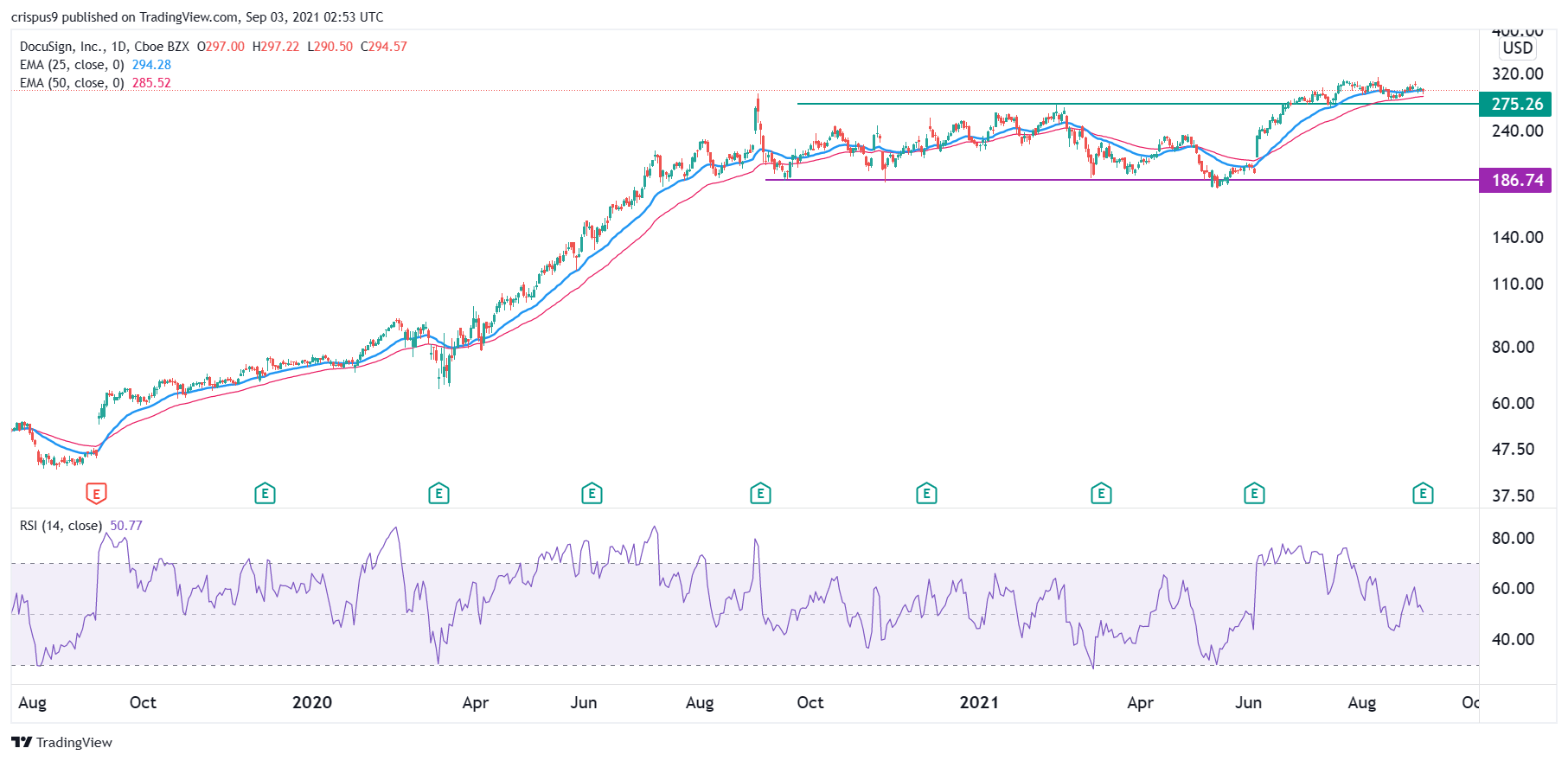Click the crispus9 published header text
1568x761 pixels.
pos(197,17)
